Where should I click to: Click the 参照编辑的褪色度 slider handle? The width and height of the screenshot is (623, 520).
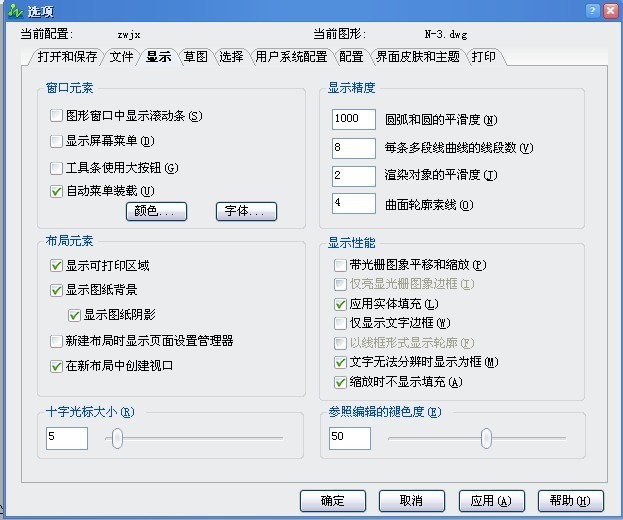click(486, 439)
